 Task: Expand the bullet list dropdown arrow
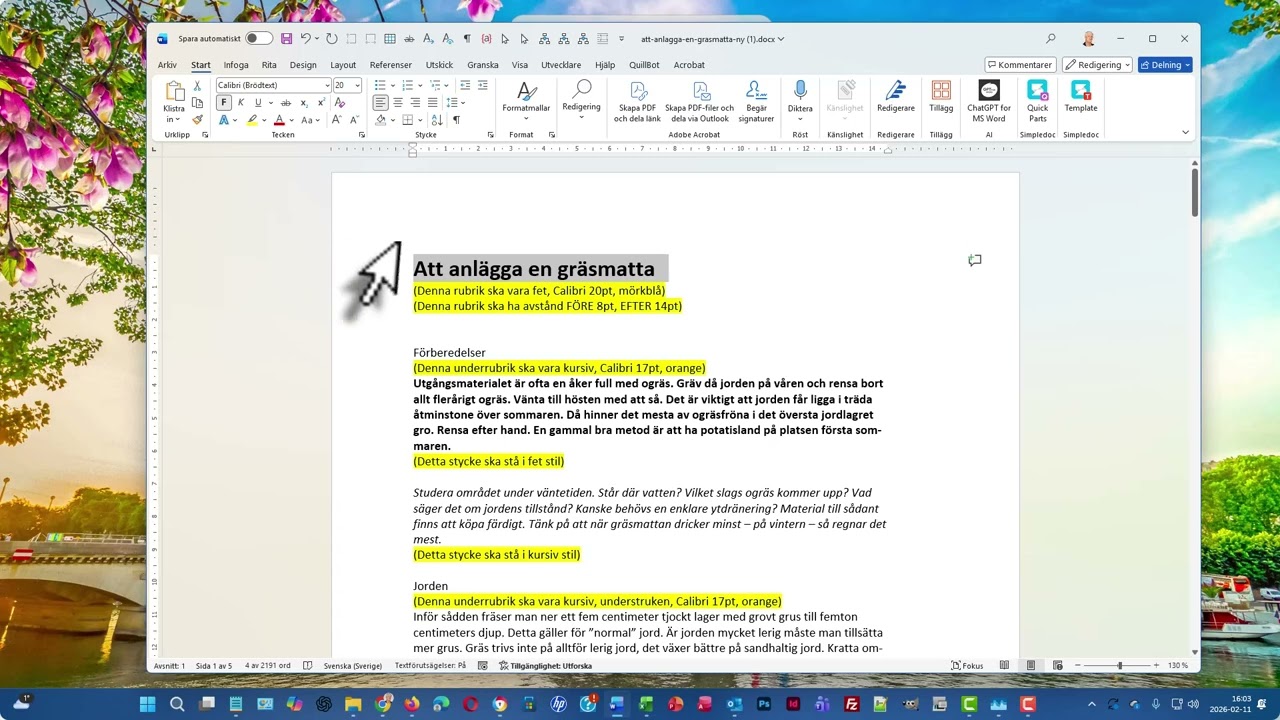coord(393,85)
